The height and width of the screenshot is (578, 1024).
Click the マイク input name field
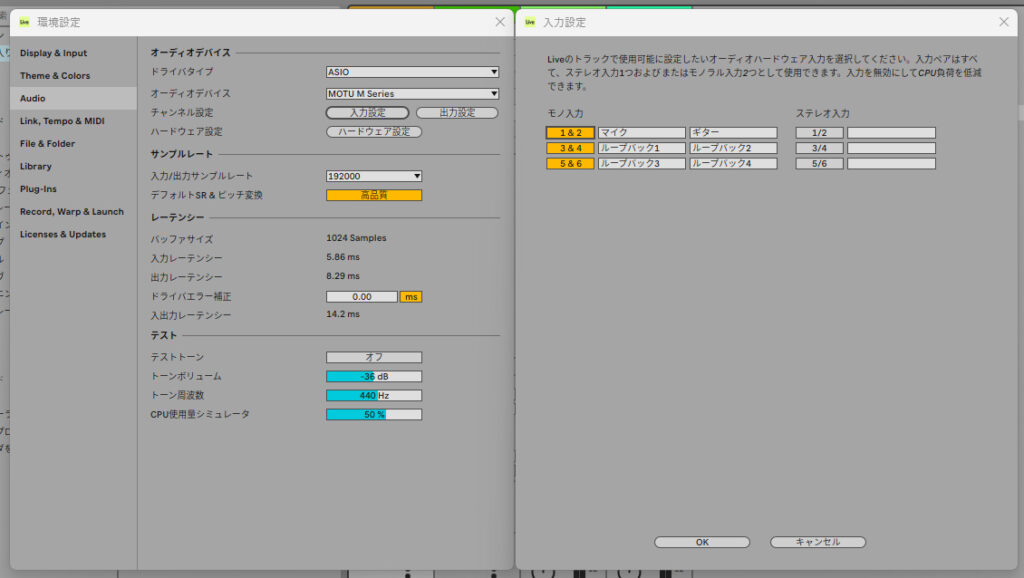point(641,133)
